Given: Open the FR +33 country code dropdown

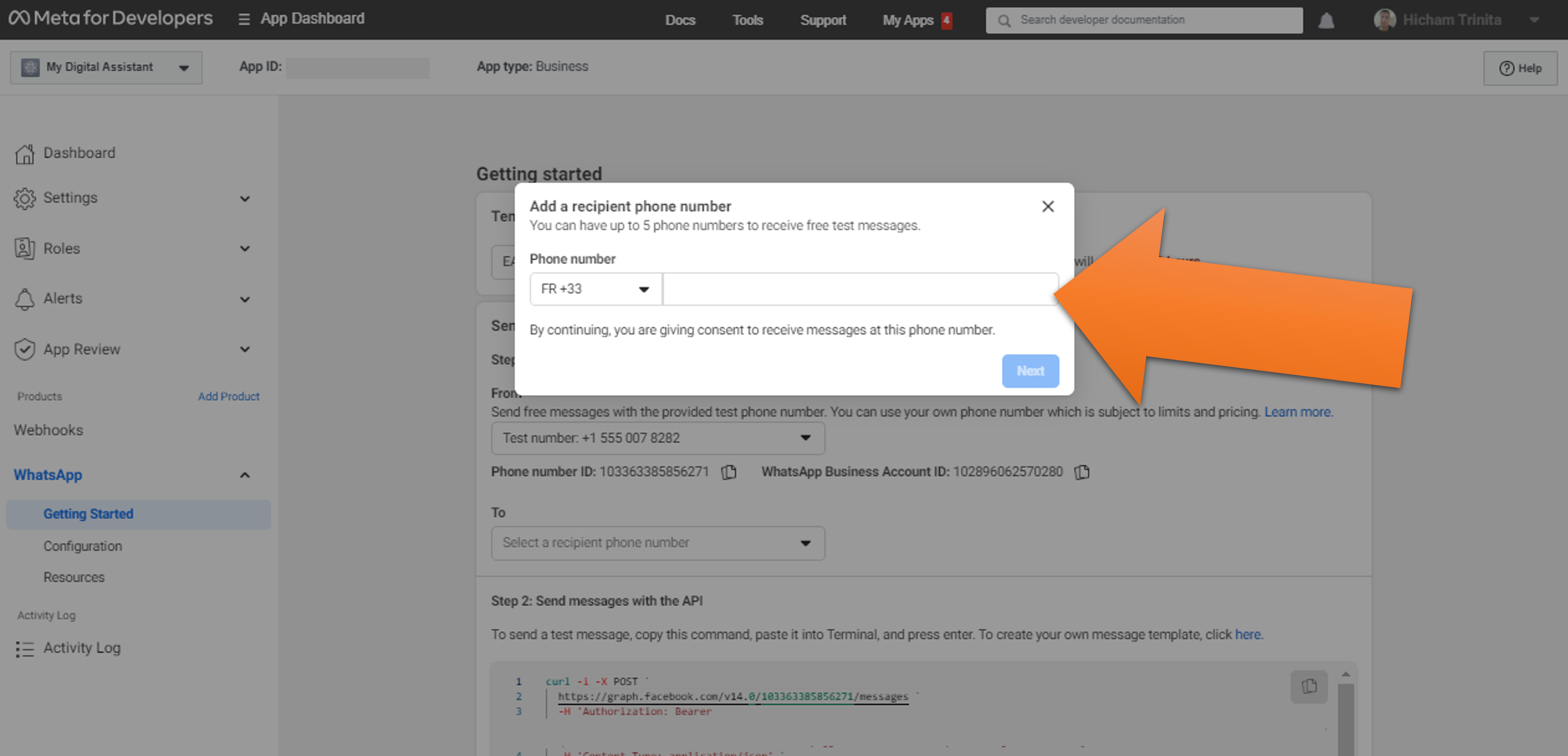Looking at the screenshot, I should 595,289.
